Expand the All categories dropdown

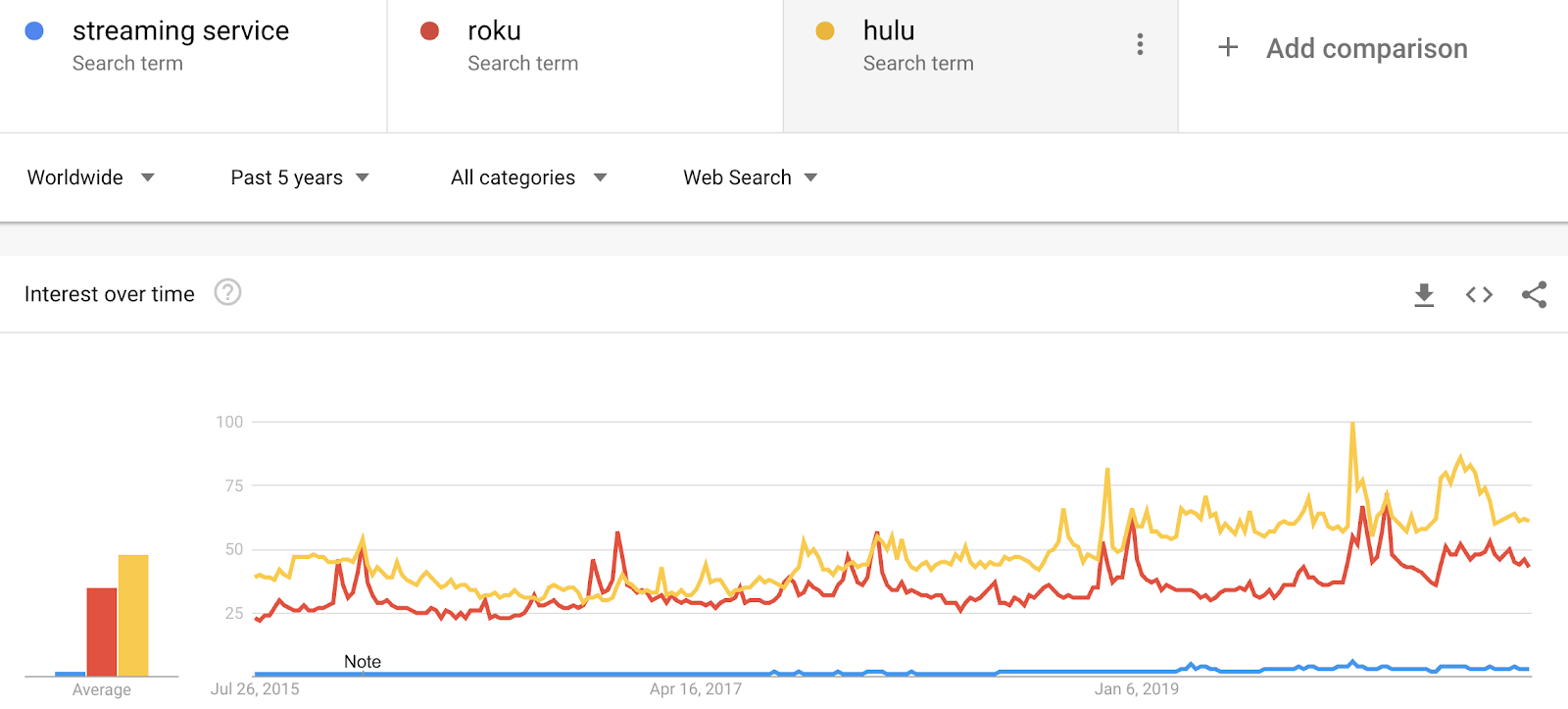pos(529,177)
